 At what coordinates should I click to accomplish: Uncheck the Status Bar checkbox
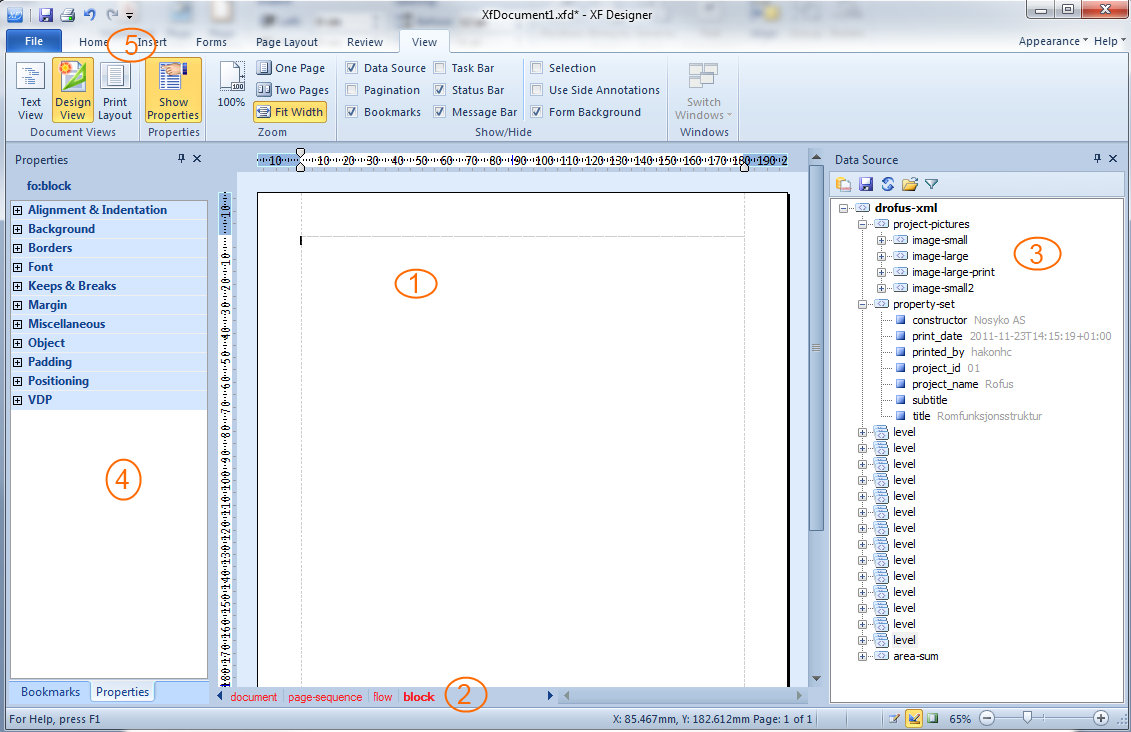point(440,90)
